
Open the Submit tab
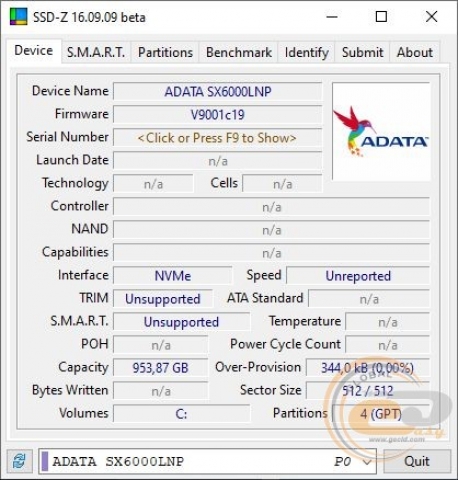point(362,52)
